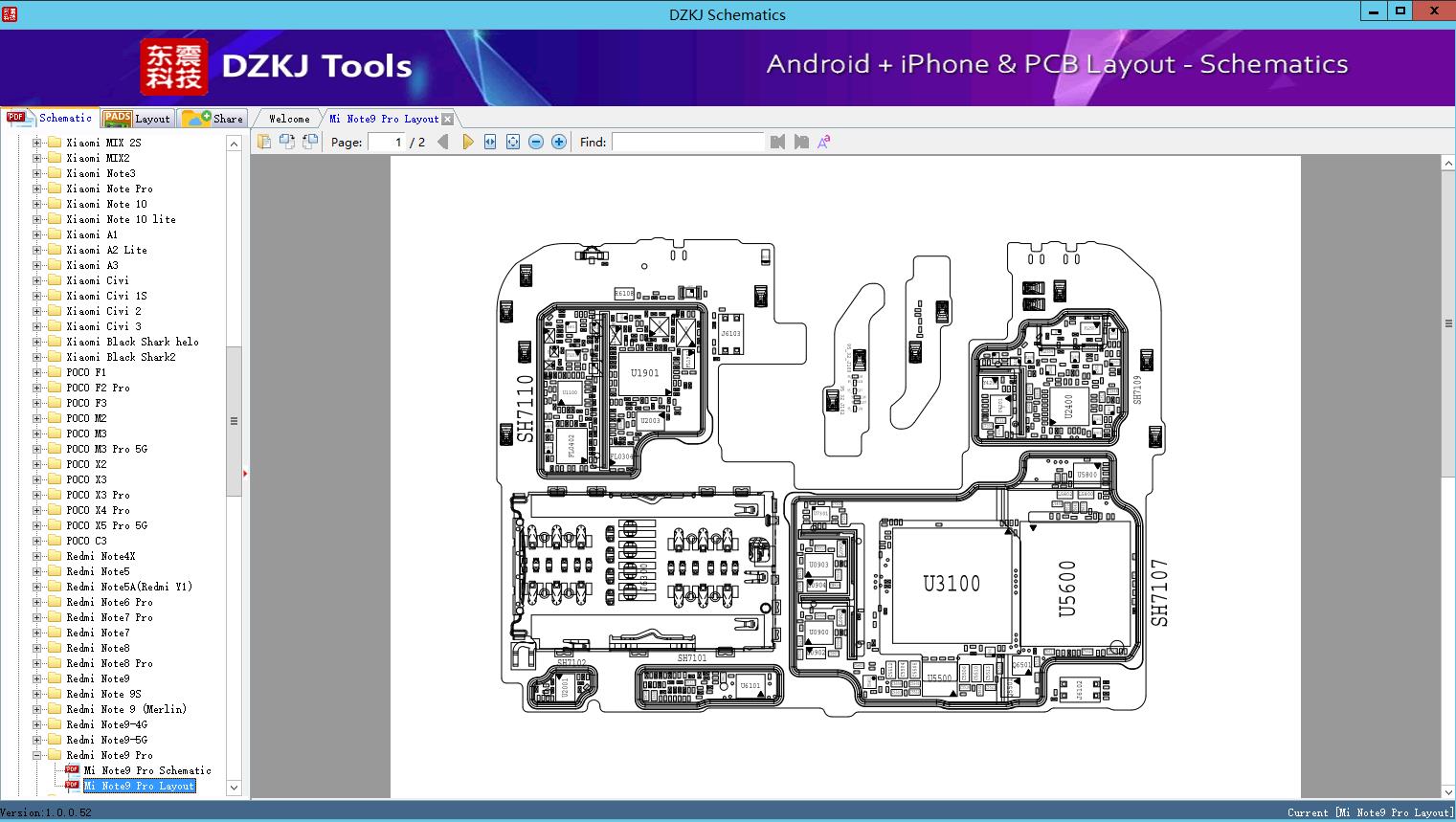
Task: Expand the Redmi Note 9 (Merlin) folder
Action: point(37,709)
